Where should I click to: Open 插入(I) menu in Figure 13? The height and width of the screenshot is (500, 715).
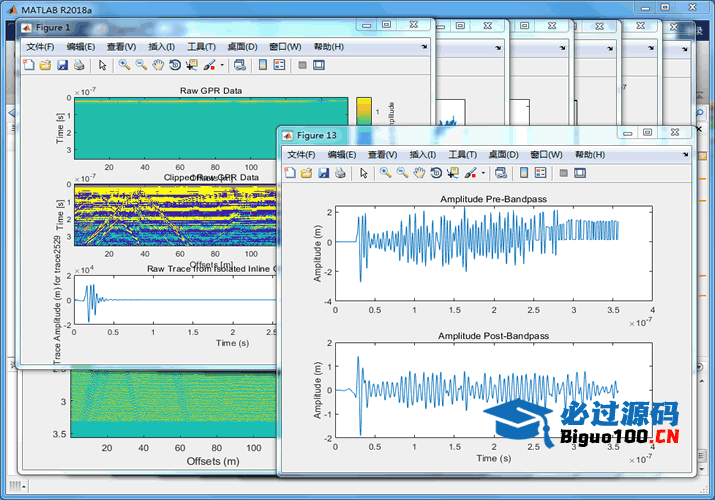423,155
